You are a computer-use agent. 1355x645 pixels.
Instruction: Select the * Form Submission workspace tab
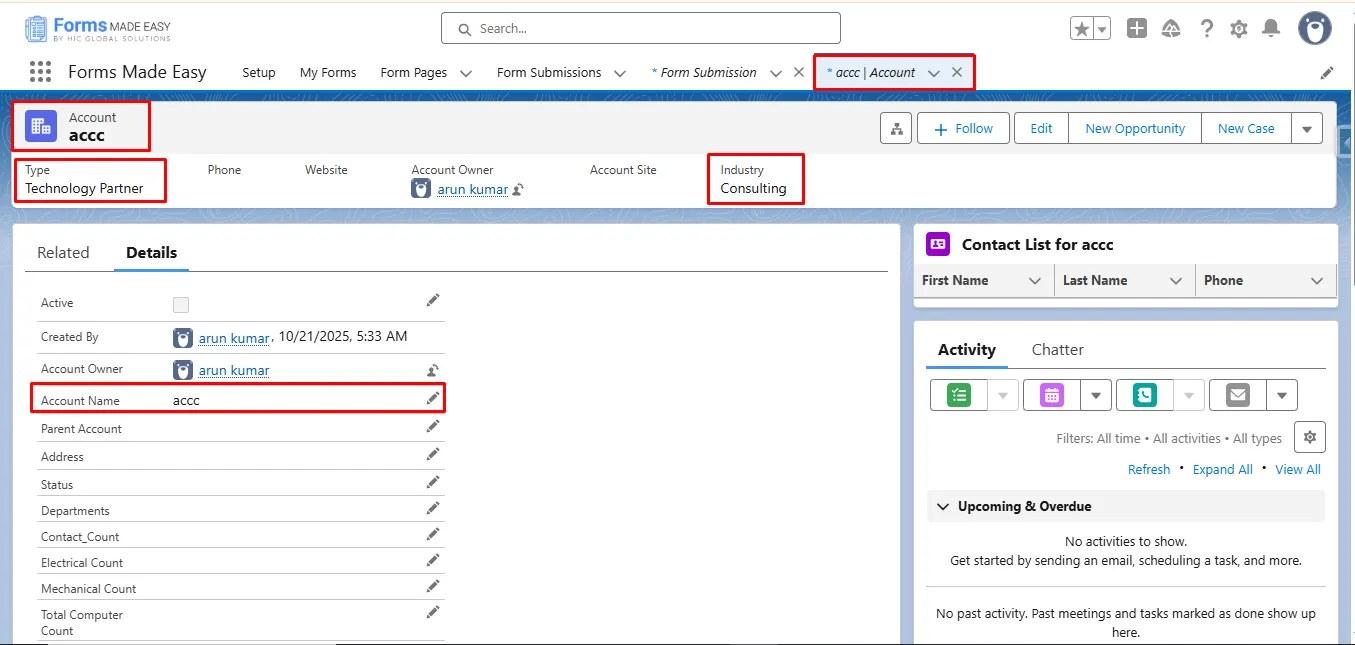(704, 72)
